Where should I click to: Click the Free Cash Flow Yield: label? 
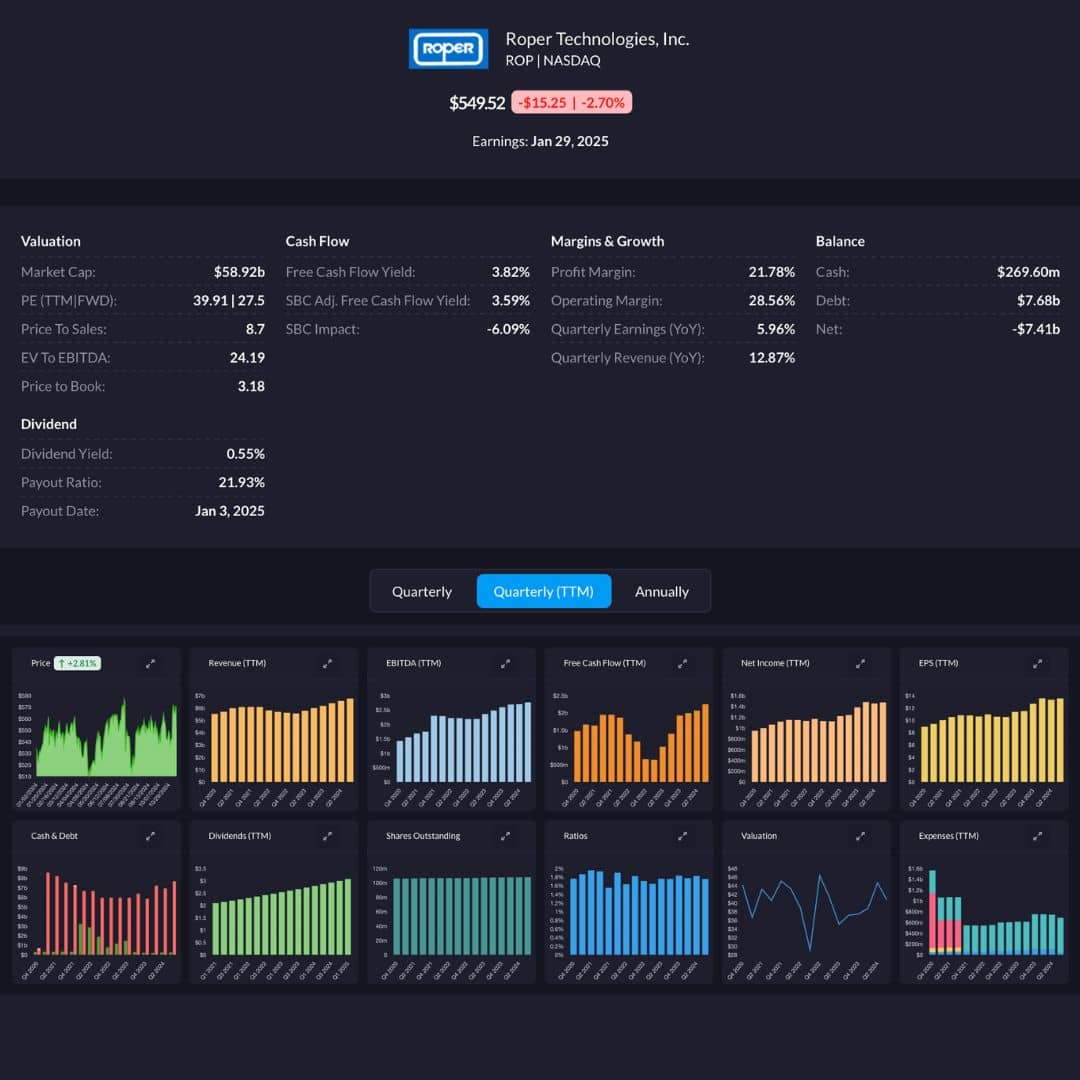[350, 272]
